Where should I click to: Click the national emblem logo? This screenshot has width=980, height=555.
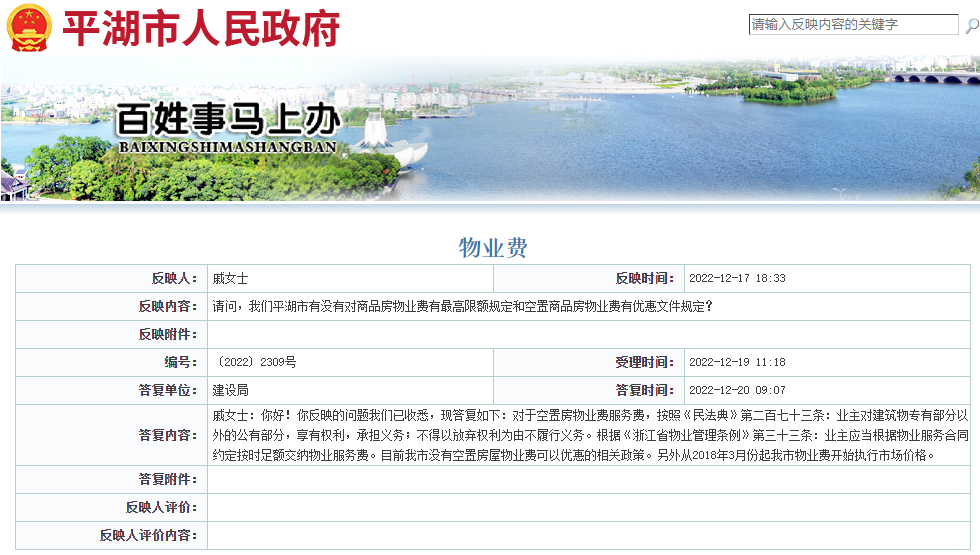29,28
